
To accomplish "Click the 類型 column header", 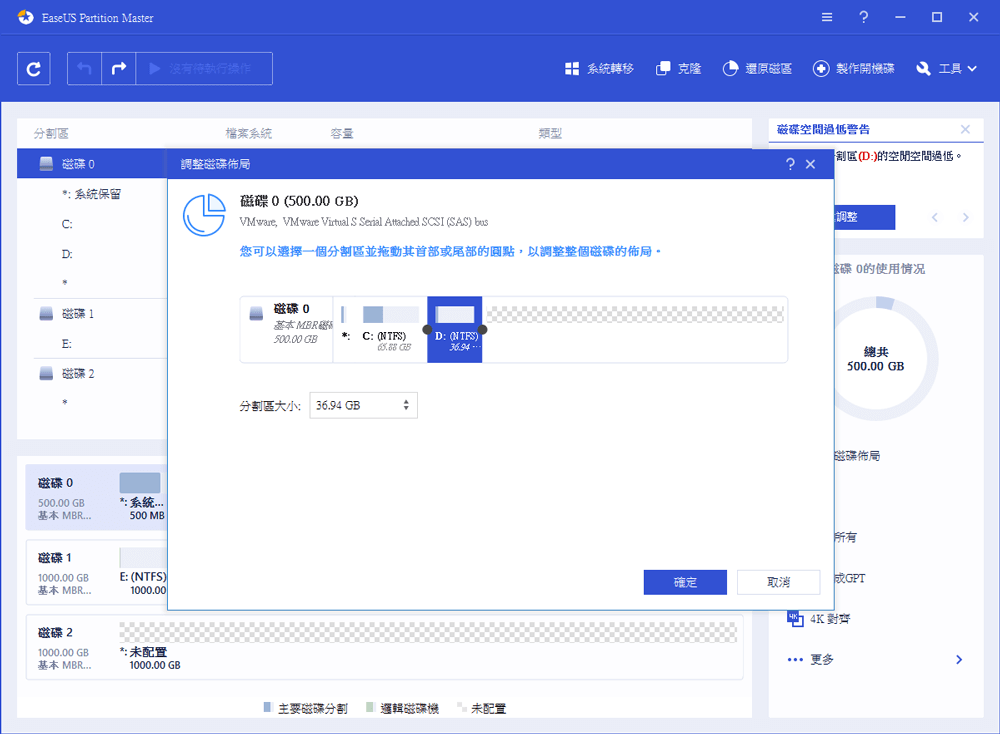I will click(550, 133).
